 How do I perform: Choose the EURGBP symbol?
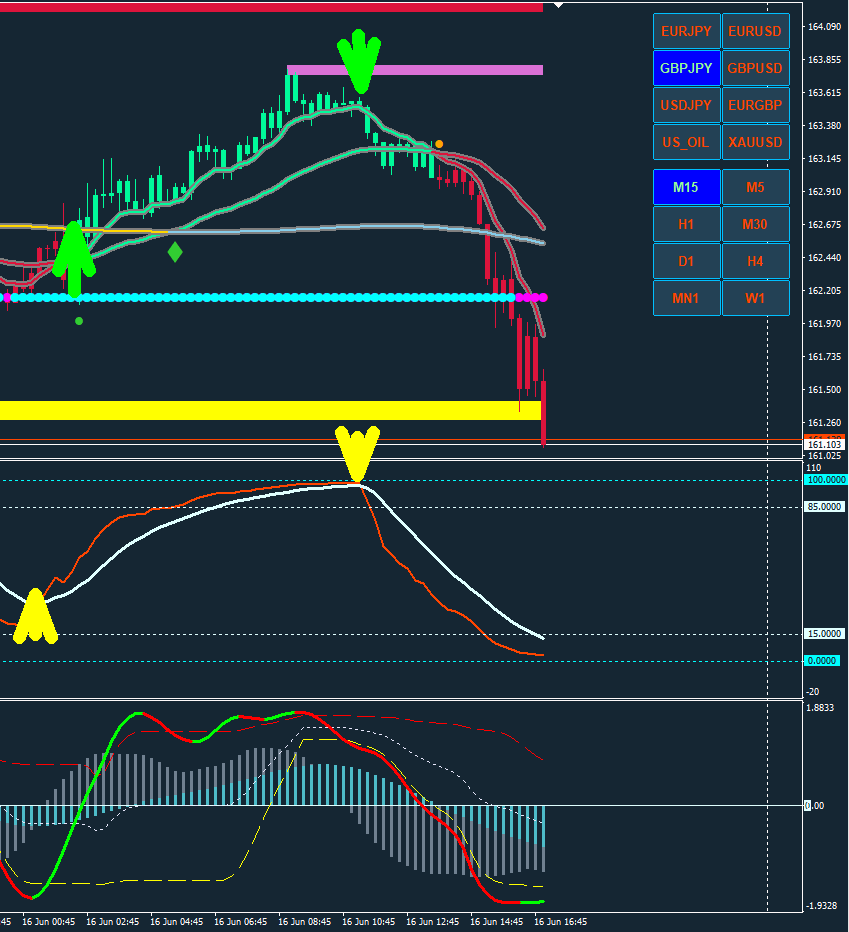point(756,105)
